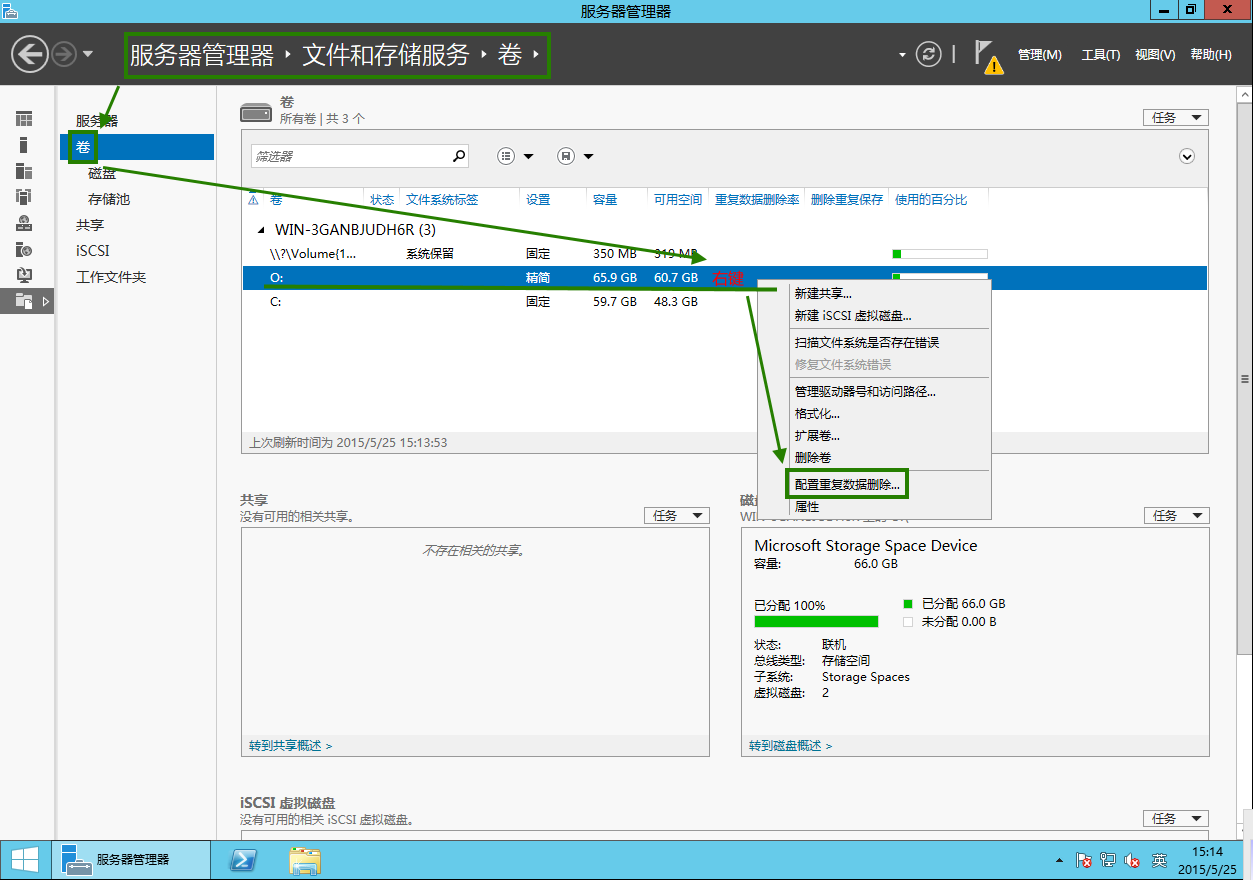Screen dimensions: 1253x880
Task: Collapse the volumes header with the chevron
Action: 1187,156
